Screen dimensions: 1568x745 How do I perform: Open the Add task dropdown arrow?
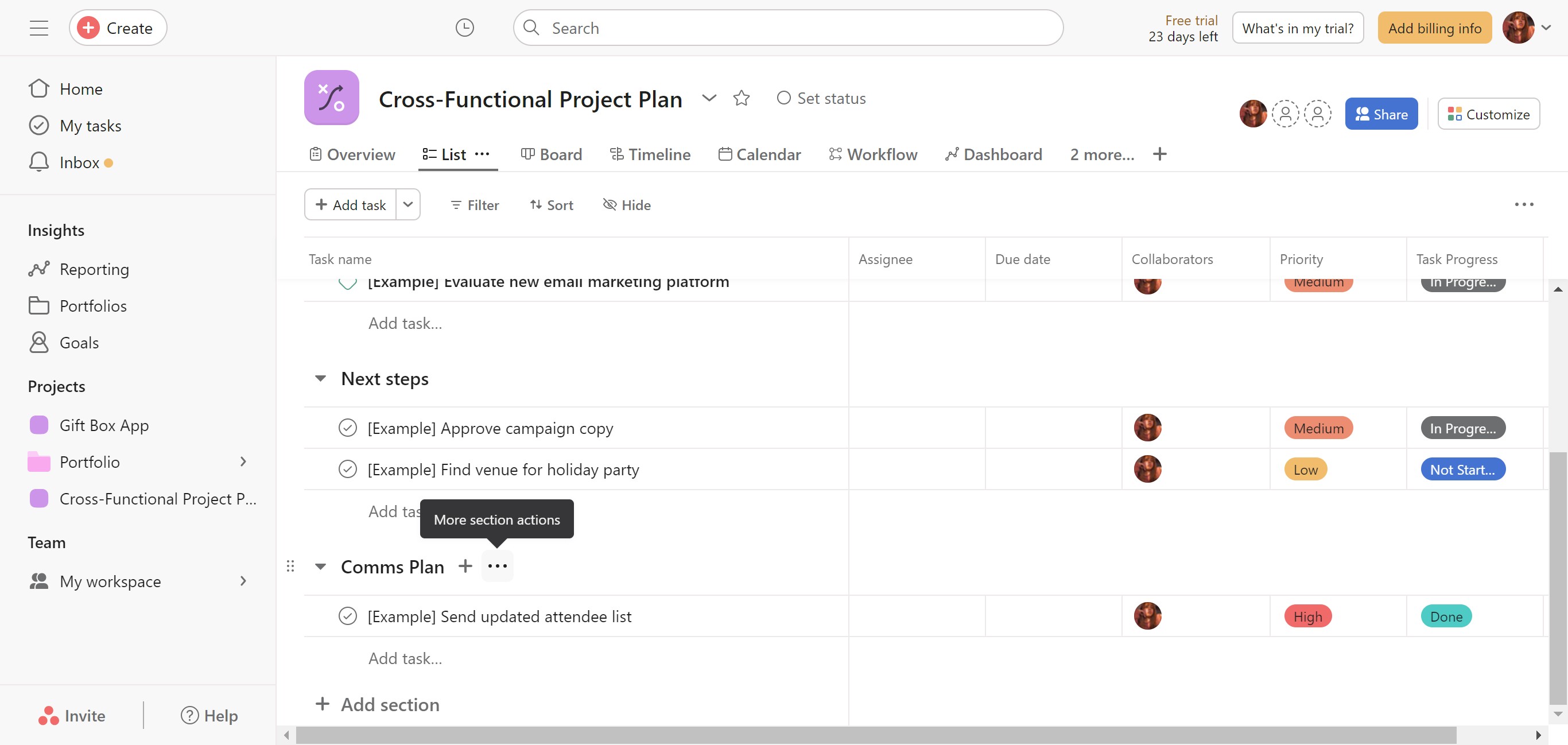point(408,204)
